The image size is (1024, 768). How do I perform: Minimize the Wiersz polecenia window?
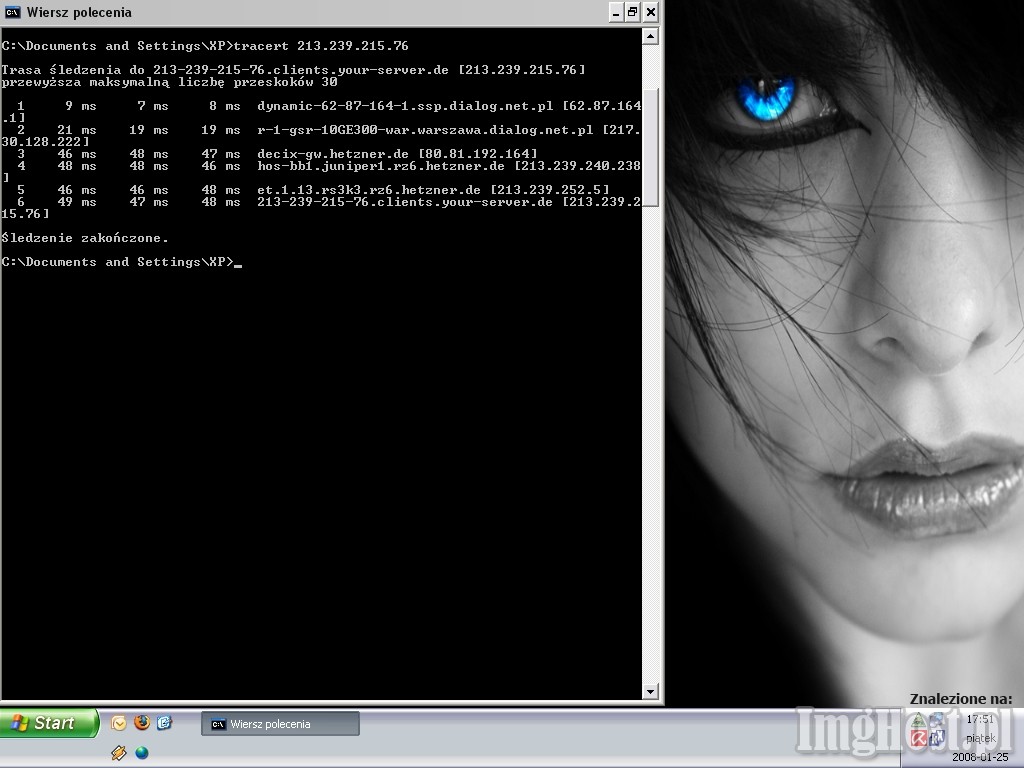[616, 12]
